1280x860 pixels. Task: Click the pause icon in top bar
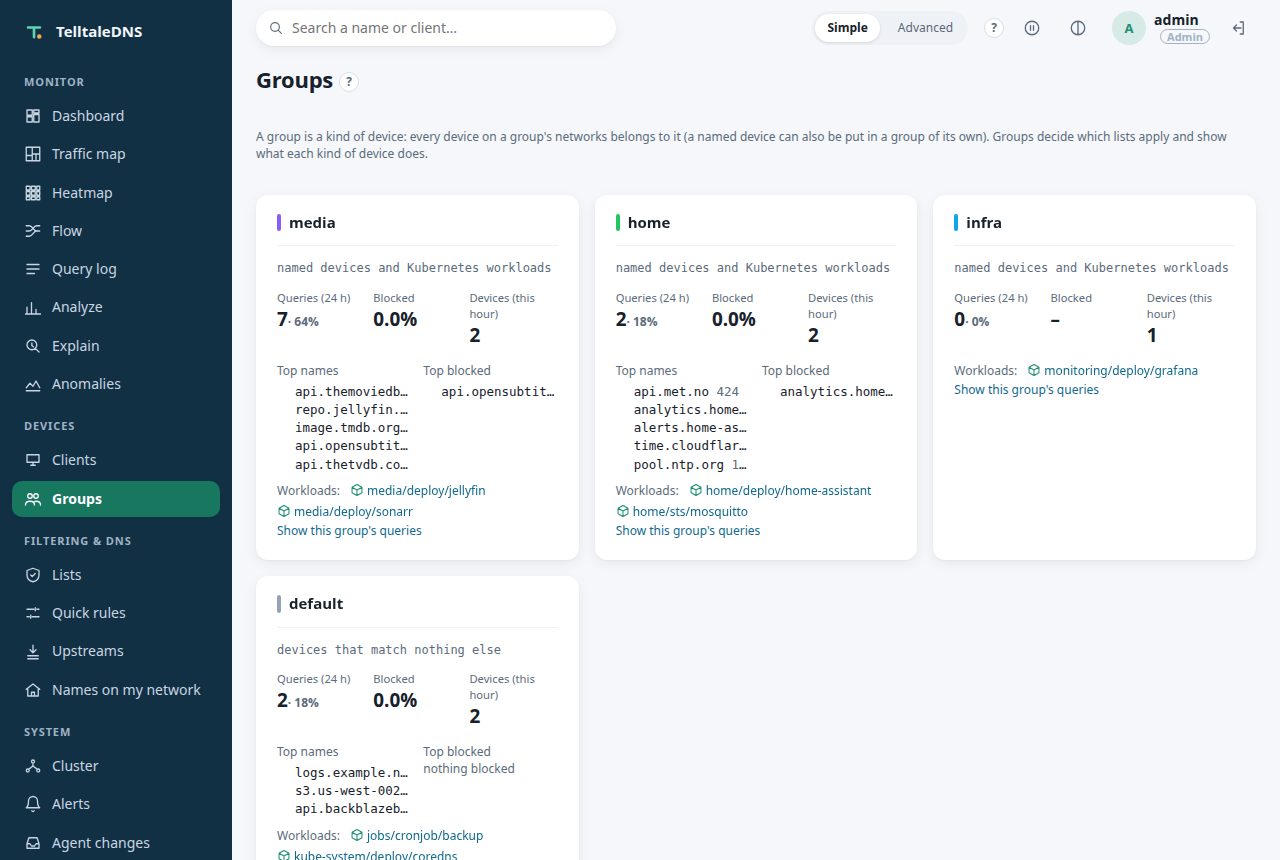[1032, 28]
